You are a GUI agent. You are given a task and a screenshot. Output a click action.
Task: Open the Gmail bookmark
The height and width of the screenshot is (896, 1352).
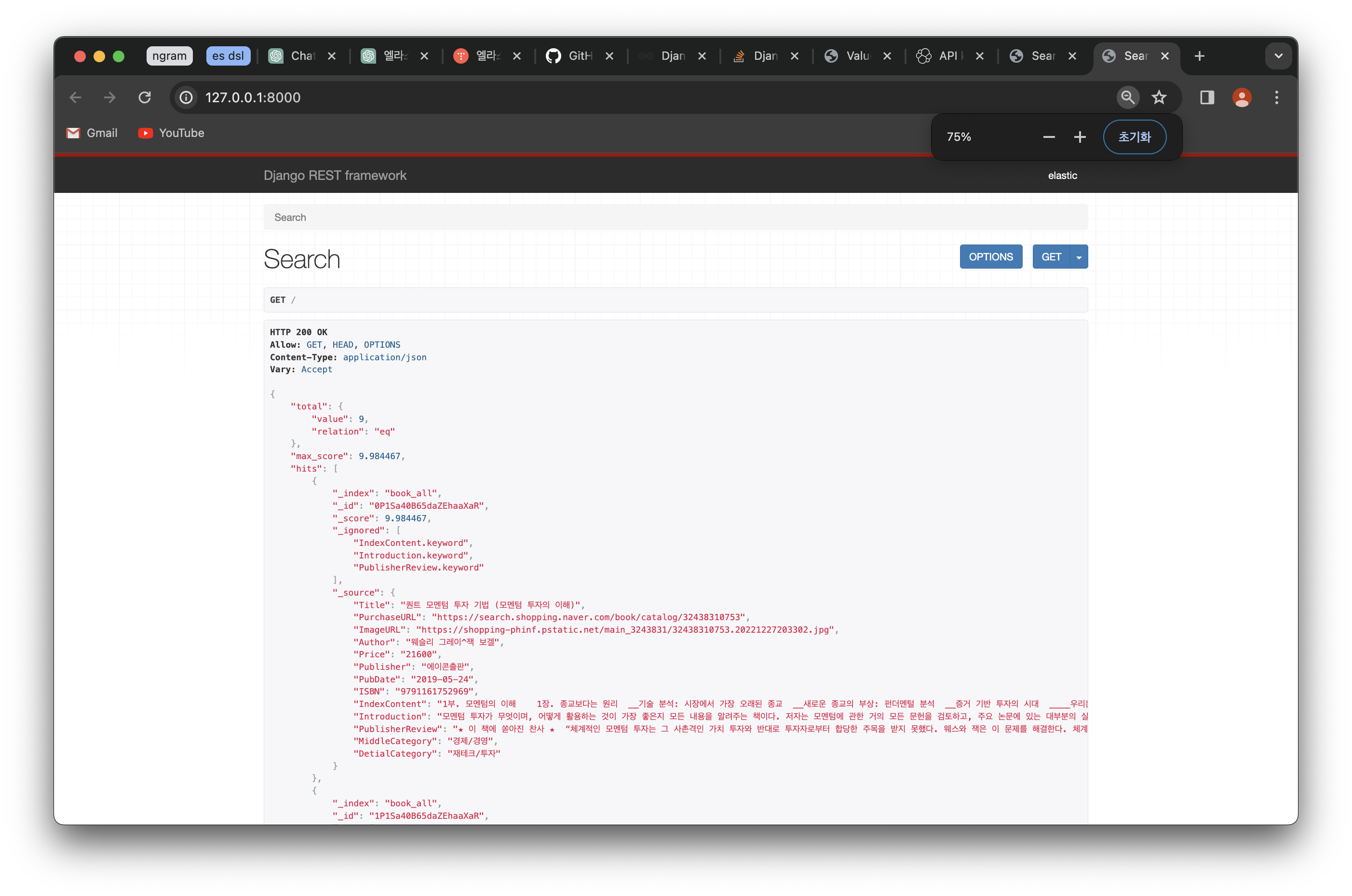(x=92, y=133)
